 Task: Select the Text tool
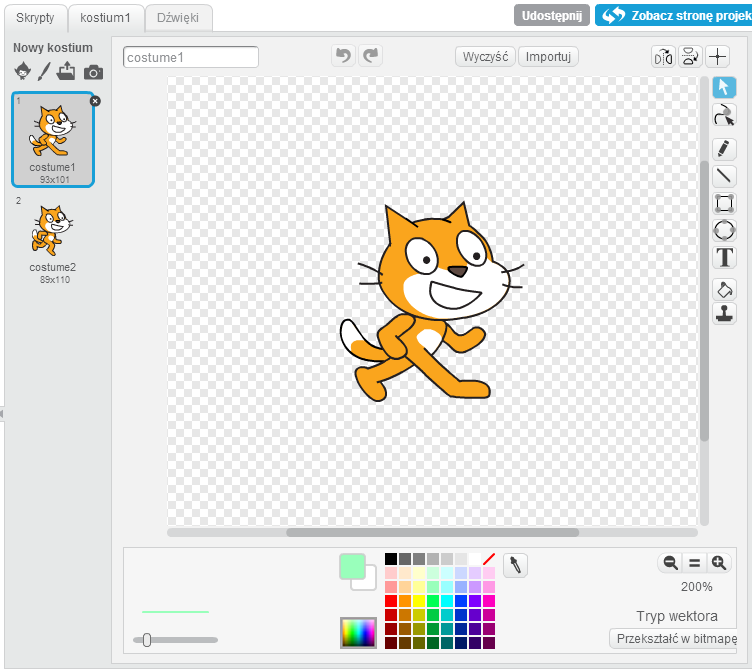pos(724,258)
